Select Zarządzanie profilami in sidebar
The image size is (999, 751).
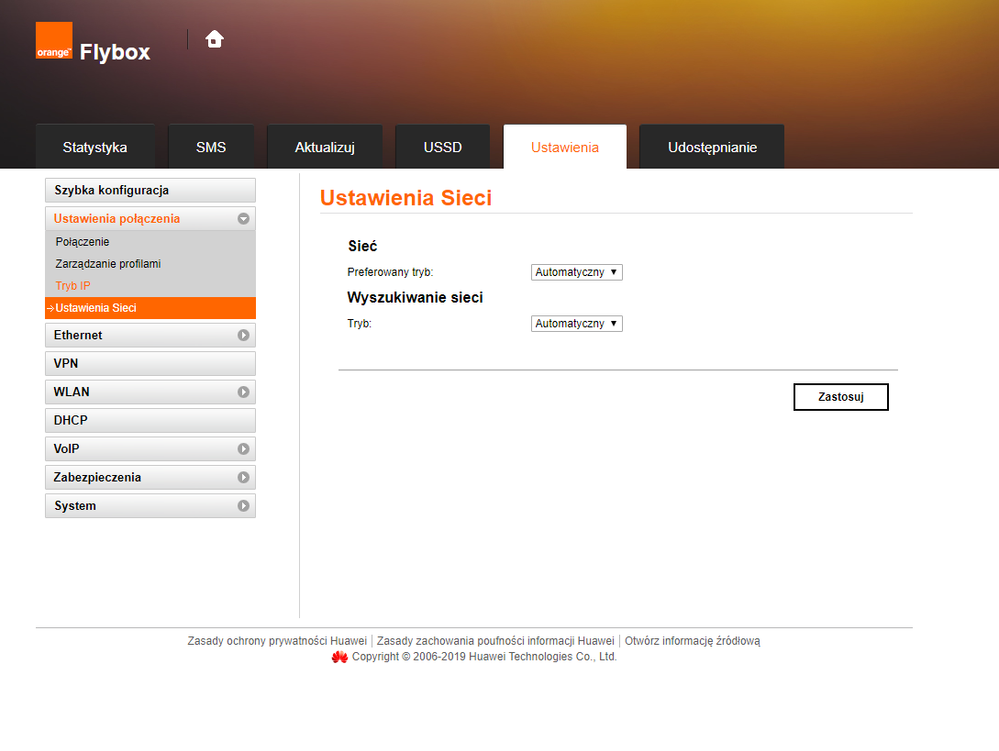(x=108, y=264)
